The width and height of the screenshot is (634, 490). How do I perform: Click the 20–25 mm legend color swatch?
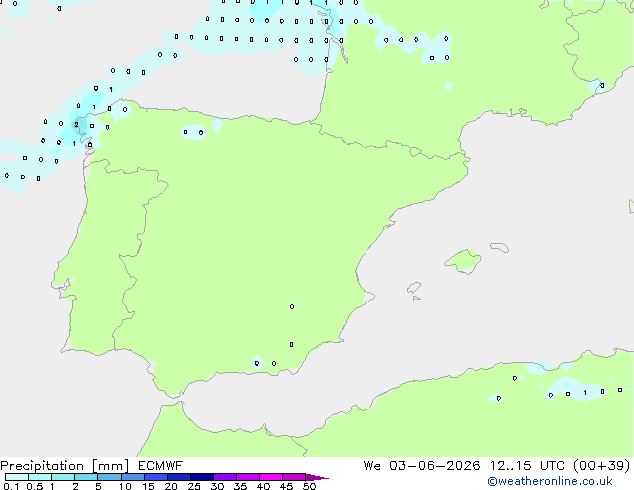(x=178, y=477)
